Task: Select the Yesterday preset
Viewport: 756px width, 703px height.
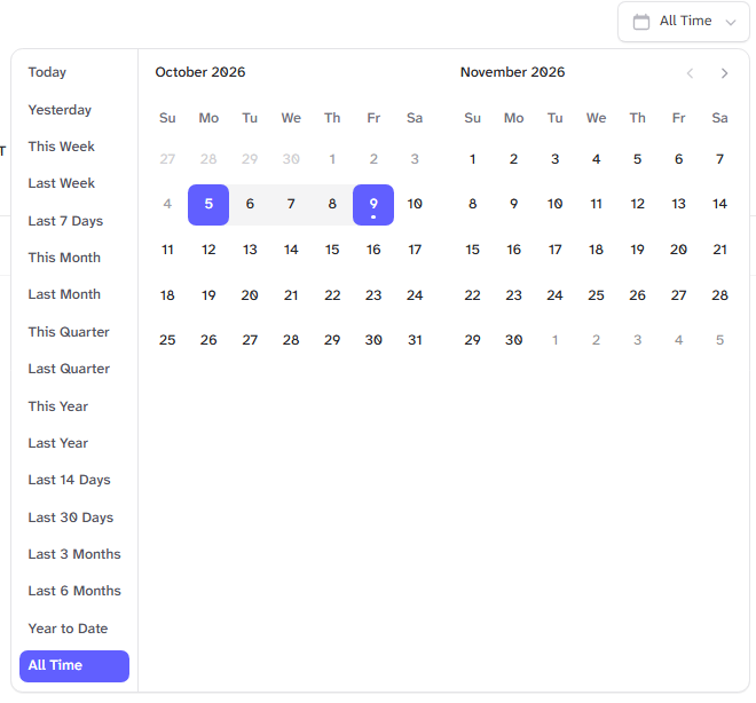Action: (60, 110)
